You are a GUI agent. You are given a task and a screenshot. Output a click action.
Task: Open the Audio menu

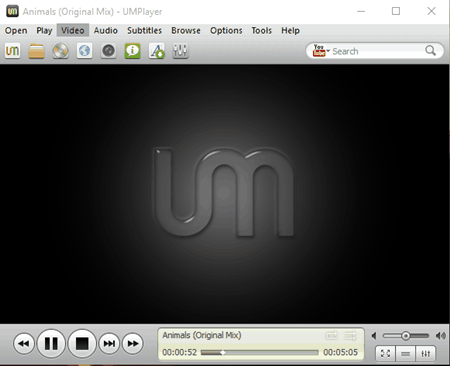coord(106,31)
